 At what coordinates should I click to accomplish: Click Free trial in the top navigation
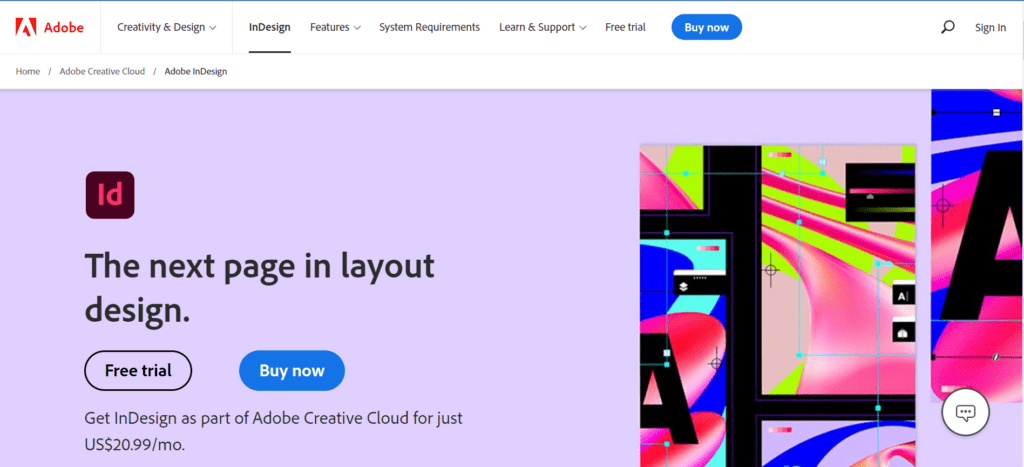point(625,27)
